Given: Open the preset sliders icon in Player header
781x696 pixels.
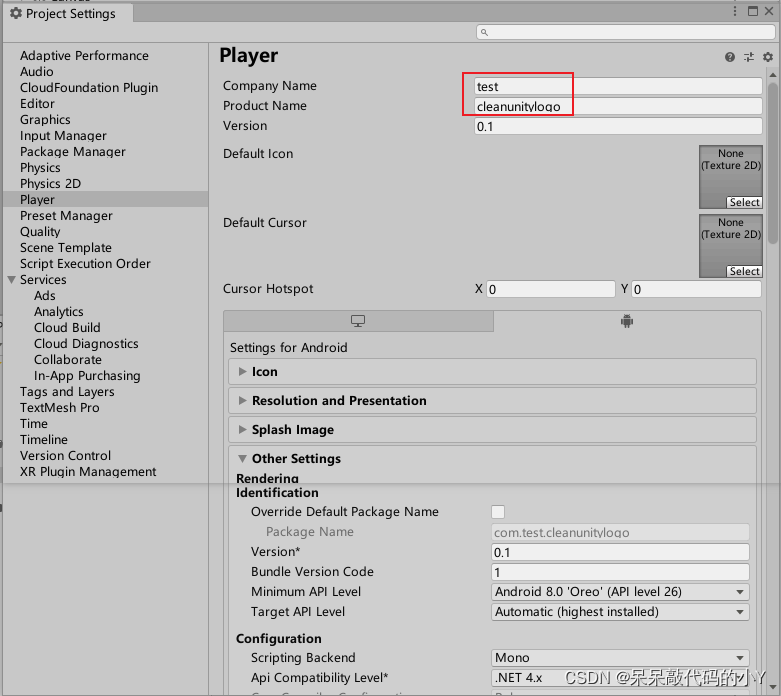Looking at the screenshot, I should coord(749,57).
